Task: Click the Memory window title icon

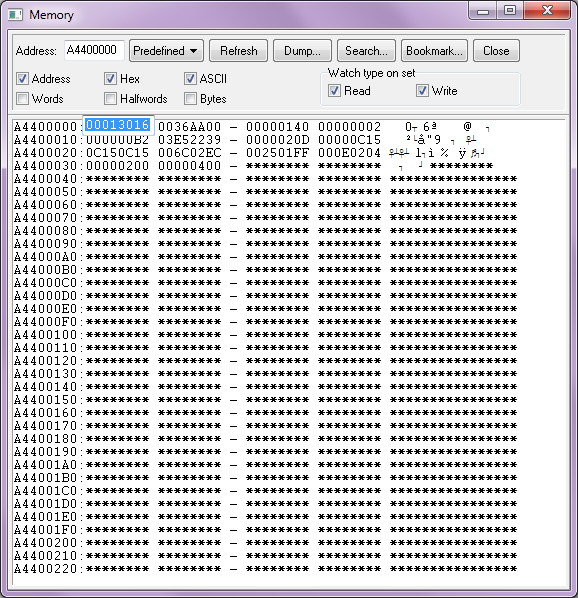Action: (x=16, y=15)
